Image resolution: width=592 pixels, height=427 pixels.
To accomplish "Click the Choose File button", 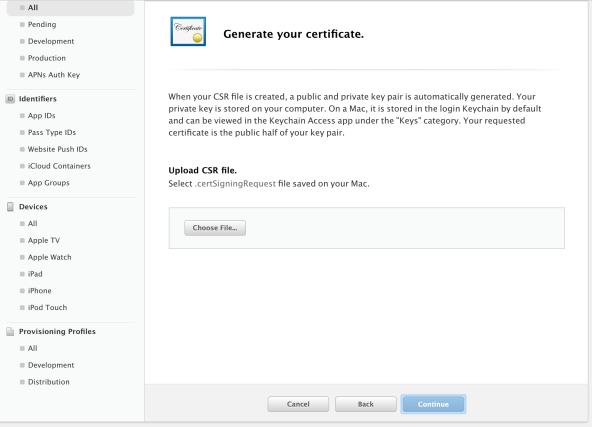I will tap(215, 228).
